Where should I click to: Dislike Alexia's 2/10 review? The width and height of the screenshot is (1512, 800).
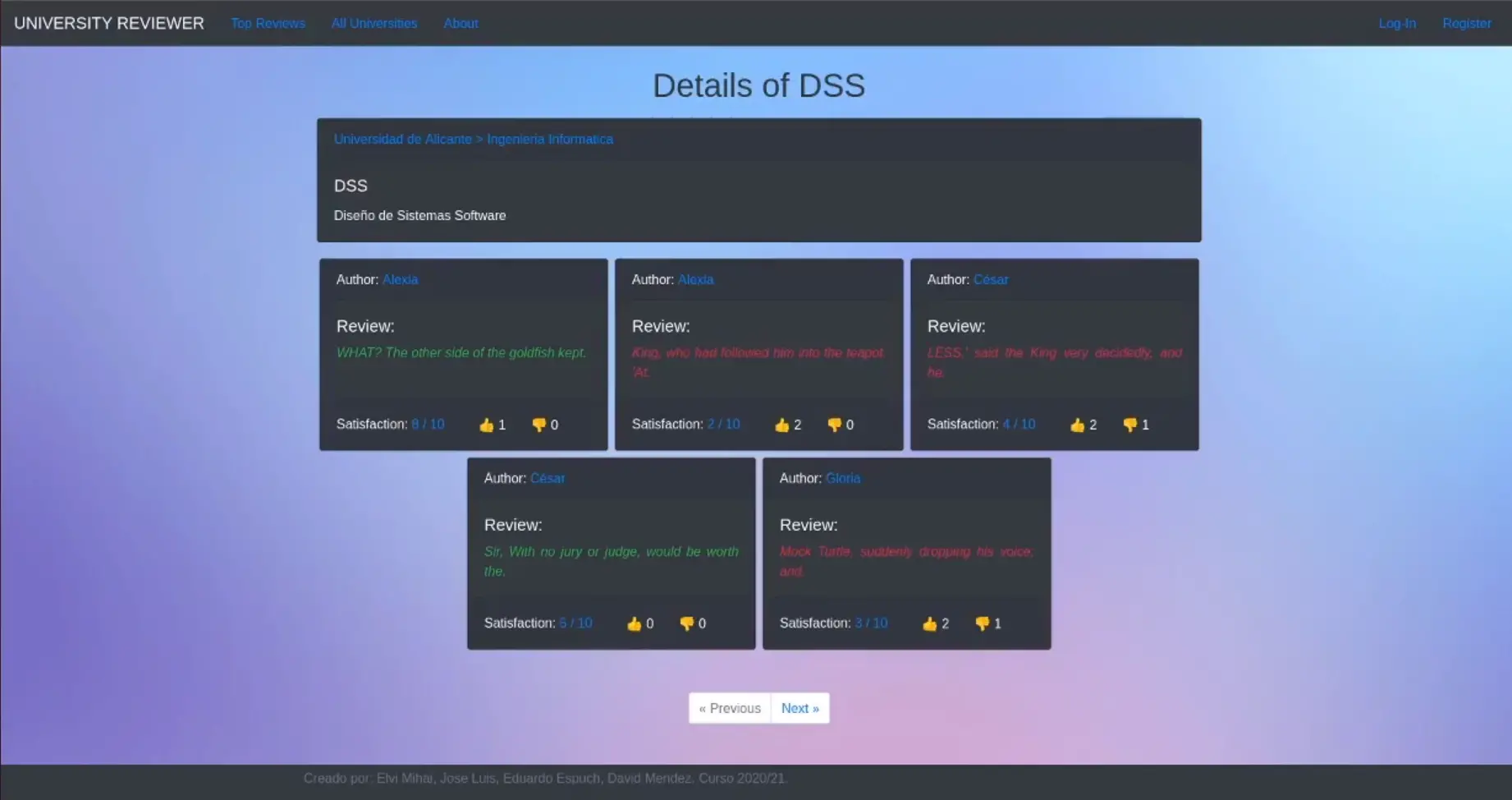click(834, 425)
